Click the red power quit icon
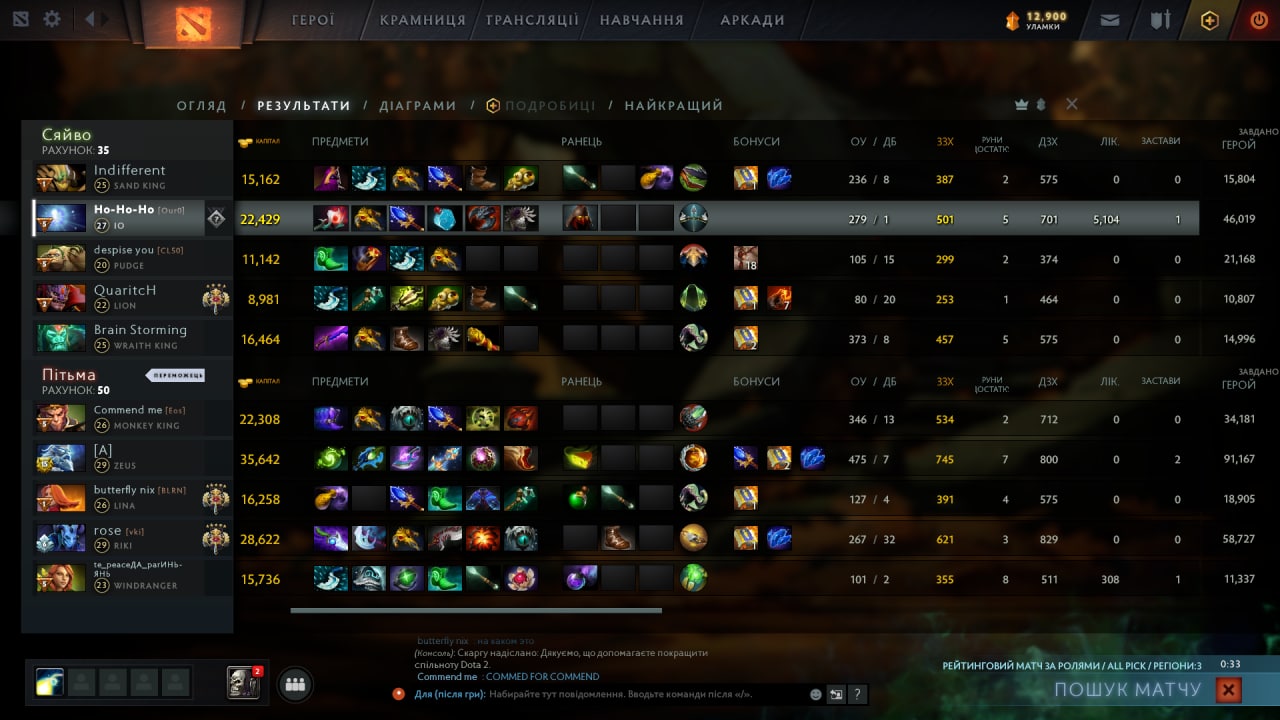The image size is (1280, 720). pyautogui.click(x=1259, y=20)
